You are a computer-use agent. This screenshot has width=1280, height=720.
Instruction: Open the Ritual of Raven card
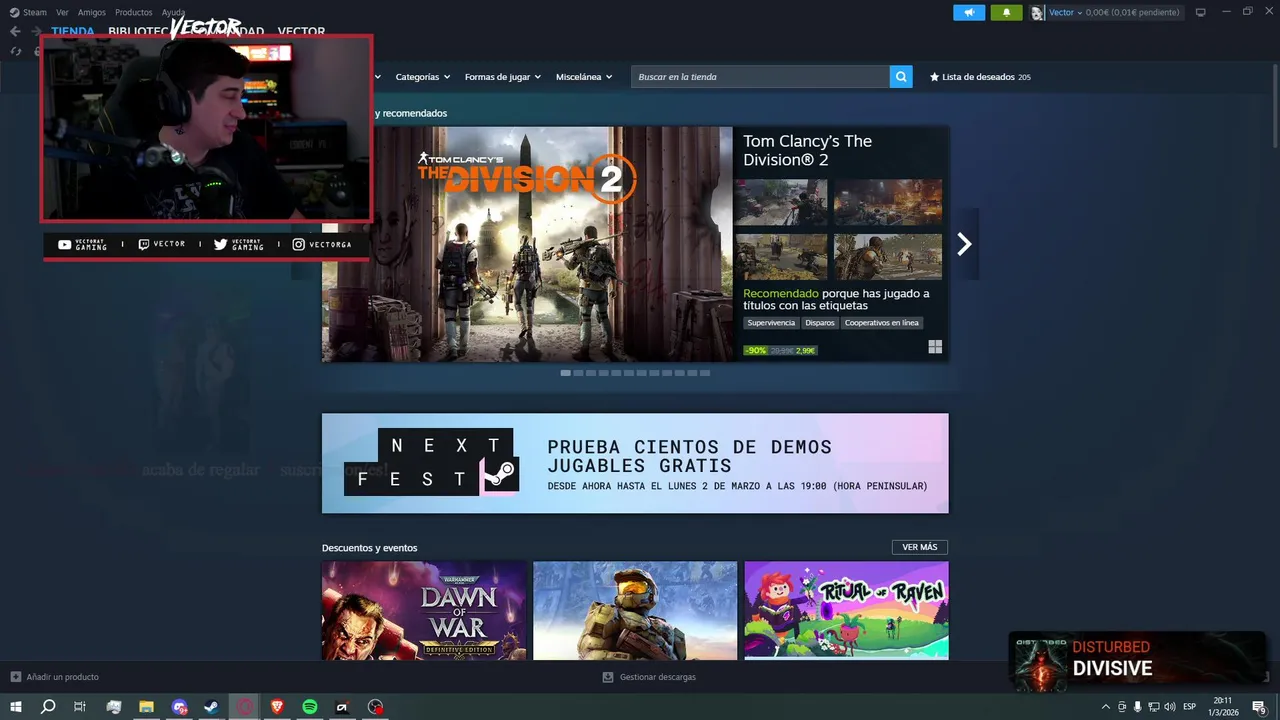click(x=846, y=610)
